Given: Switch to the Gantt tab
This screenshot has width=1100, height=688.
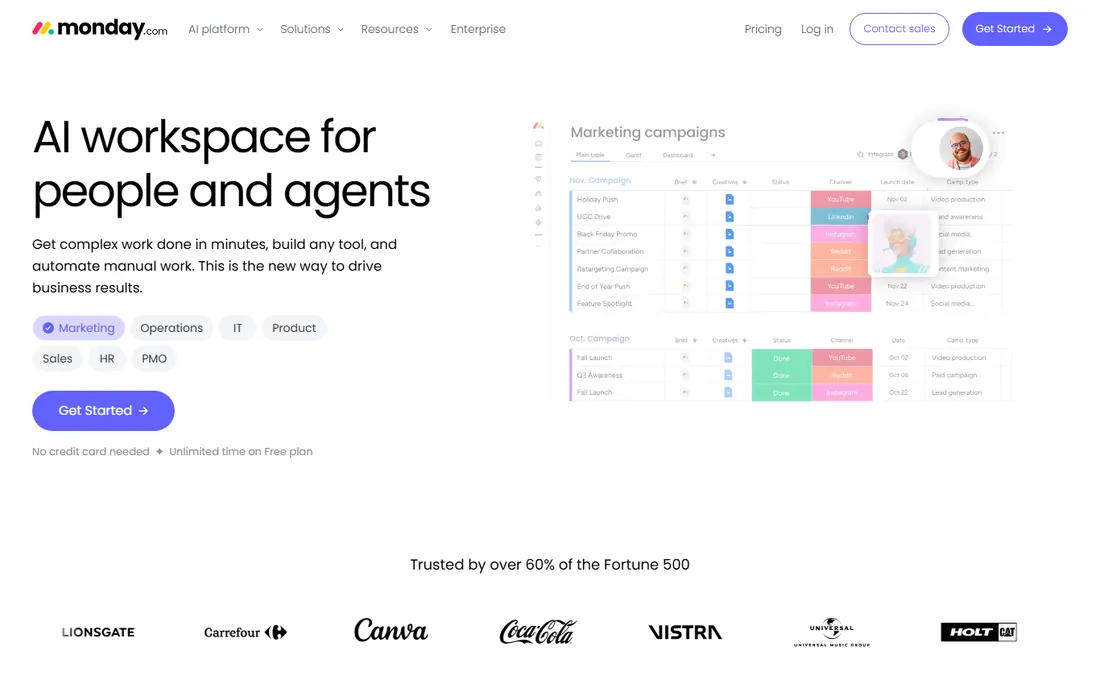Looking at the screenshot, I should tap(633, 155).
